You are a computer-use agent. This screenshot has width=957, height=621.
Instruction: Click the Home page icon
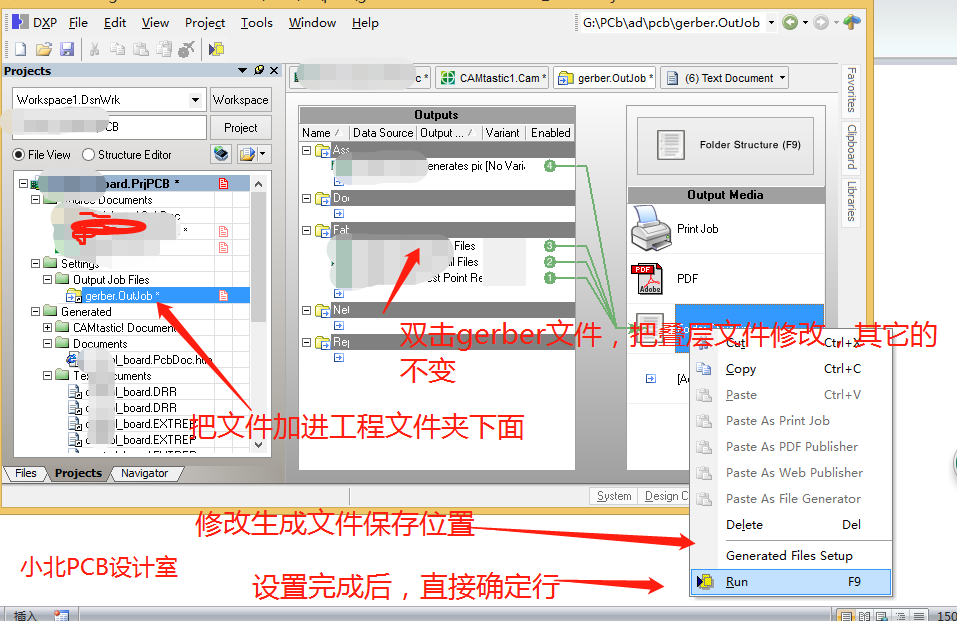coord(851,22)
